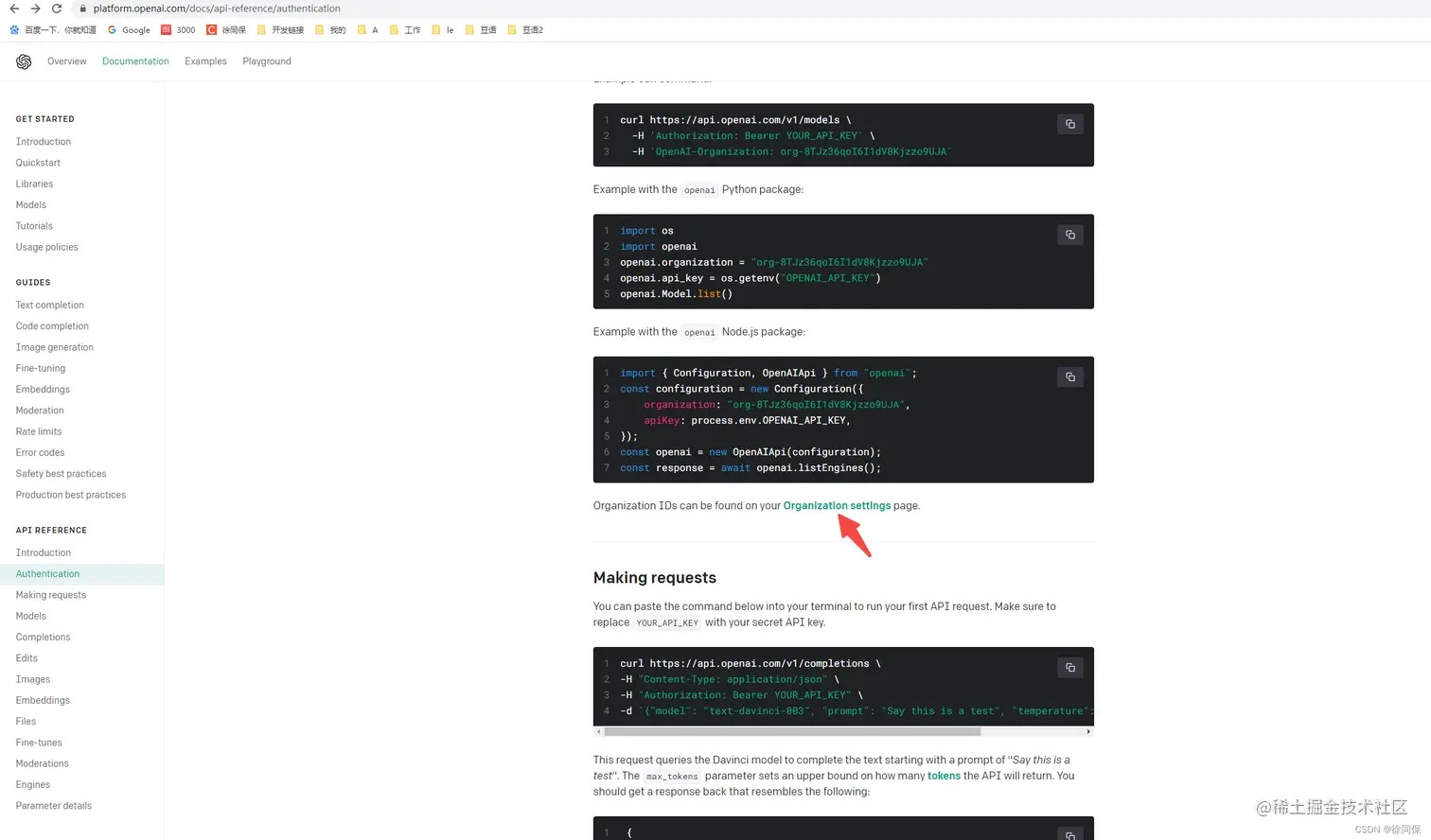Reload the page with the refresh icon
Image resolution: width=1431 pixels, height=840 pixels.
[57, 9]
